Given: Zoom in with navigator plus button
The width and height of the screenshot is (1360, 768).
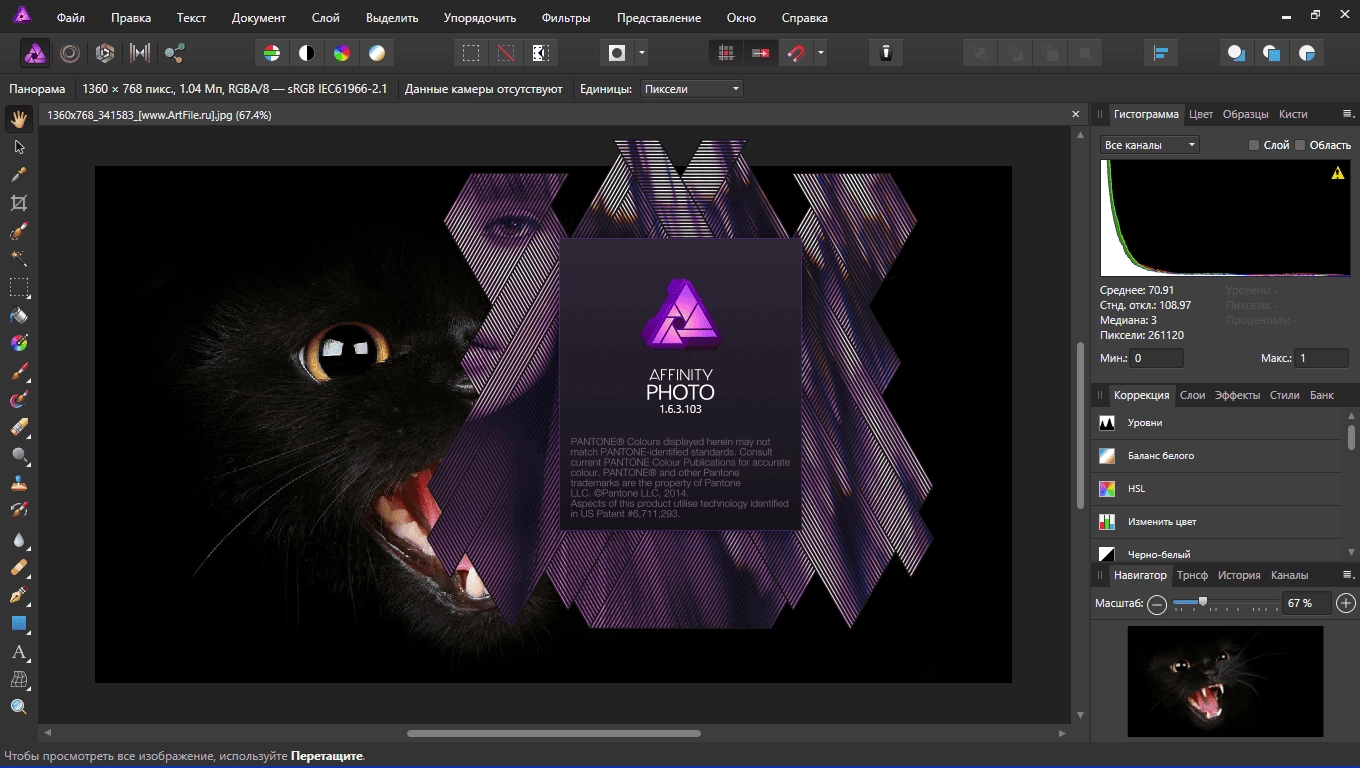Looking at the screenshot, I should pos(1346,603).
